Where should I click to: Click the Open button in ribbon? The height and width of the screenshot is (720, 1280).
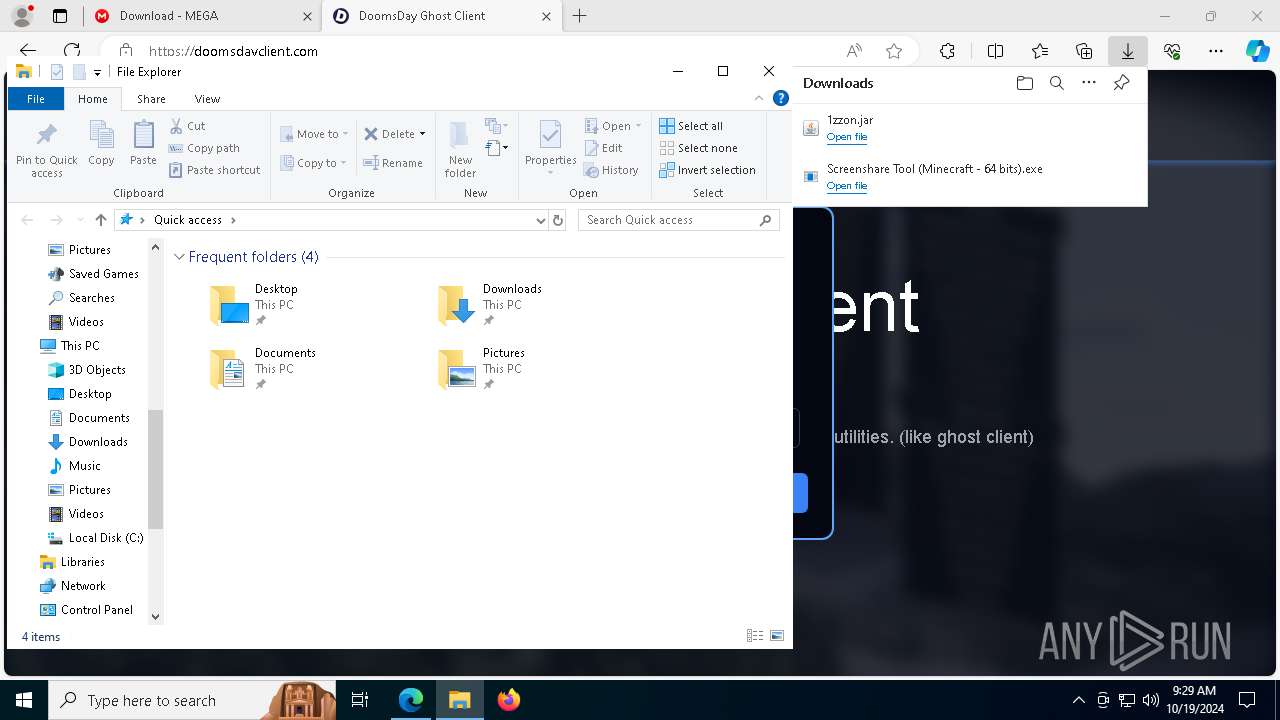click(x=613, y=126)
